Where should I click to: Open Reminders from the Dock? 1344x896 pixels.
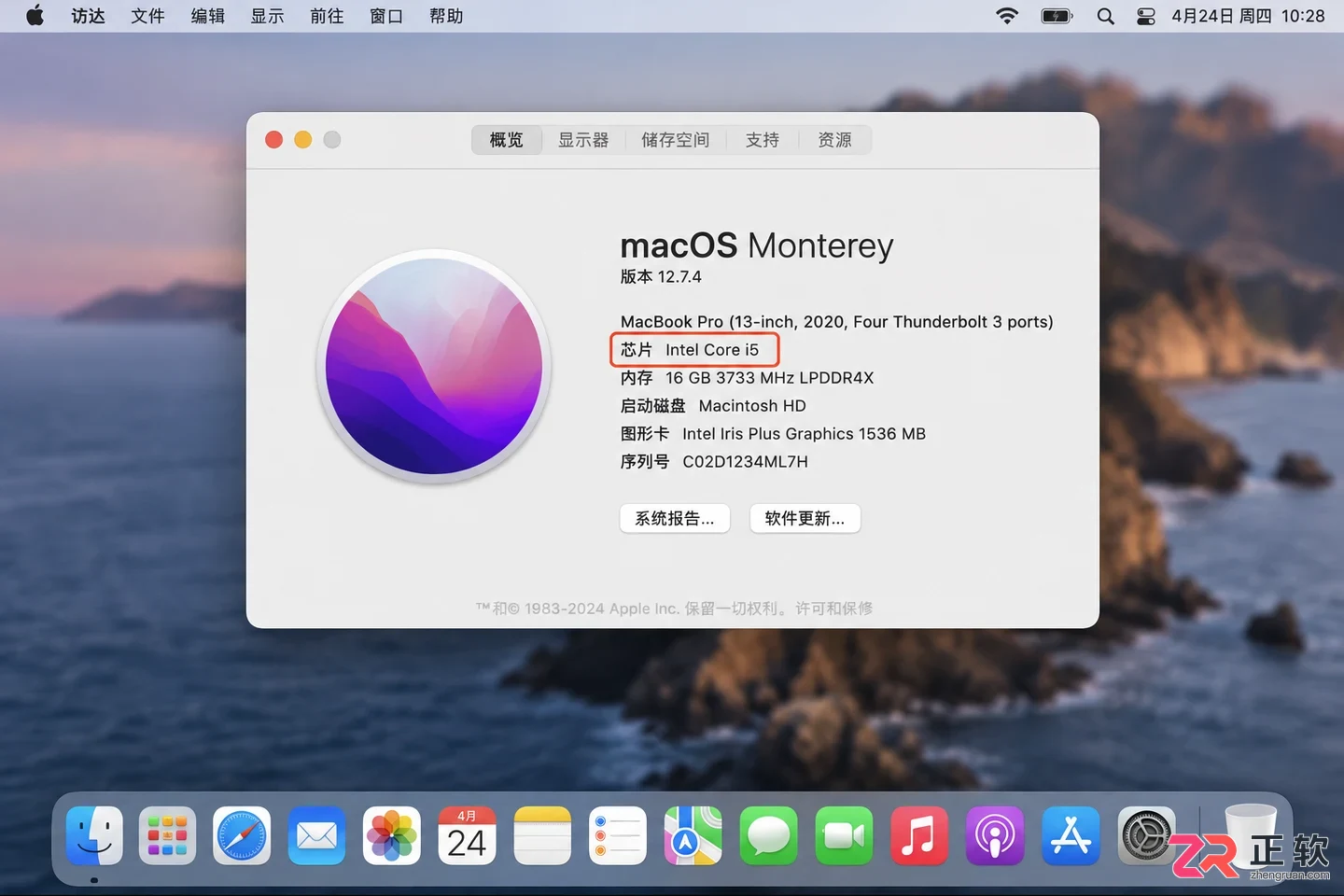618,835
